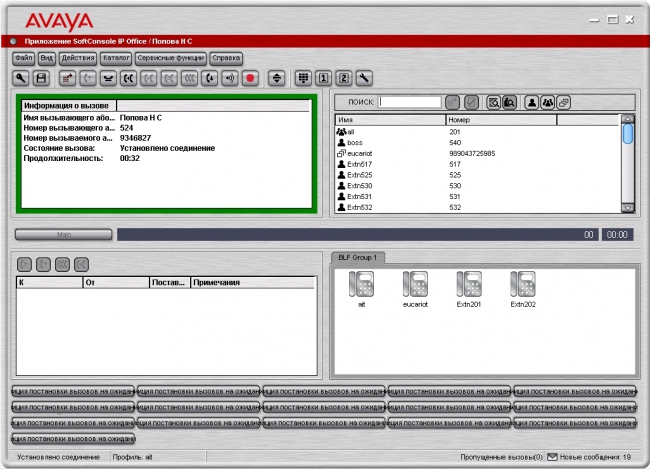The width and height of the screenshot is (650, 469).
Task: Show users only in directory icon
Action: coord(531,102)
